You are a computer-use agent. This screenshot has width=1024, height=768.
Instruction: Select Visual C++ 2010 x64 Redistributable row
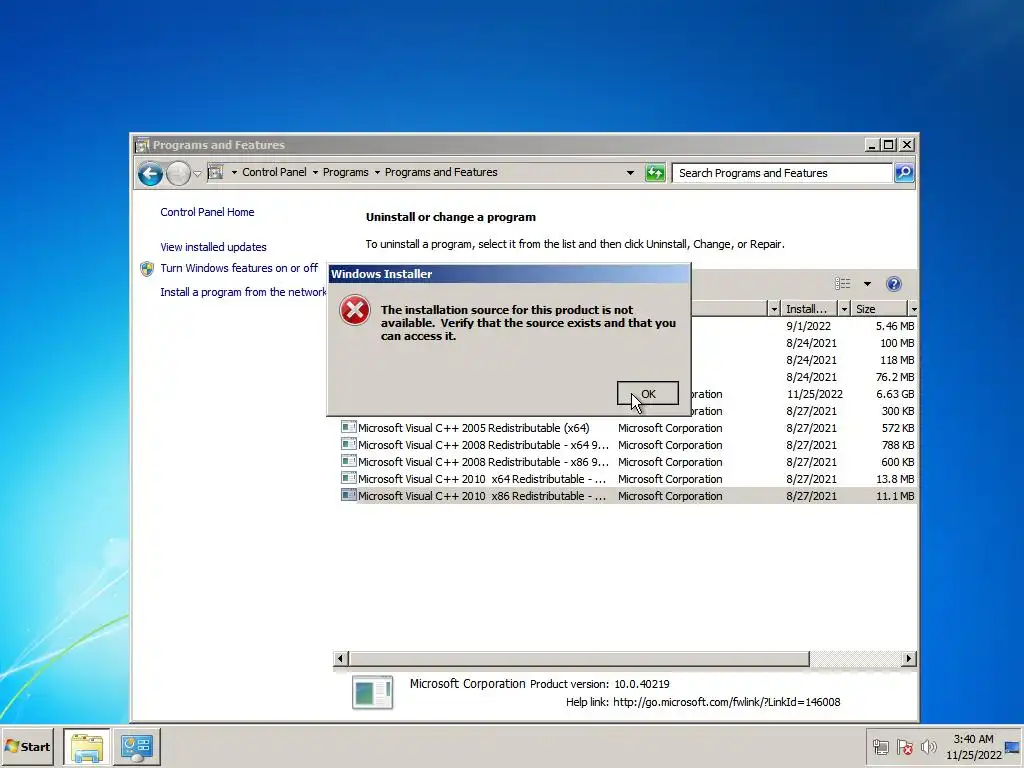[628, 479]
